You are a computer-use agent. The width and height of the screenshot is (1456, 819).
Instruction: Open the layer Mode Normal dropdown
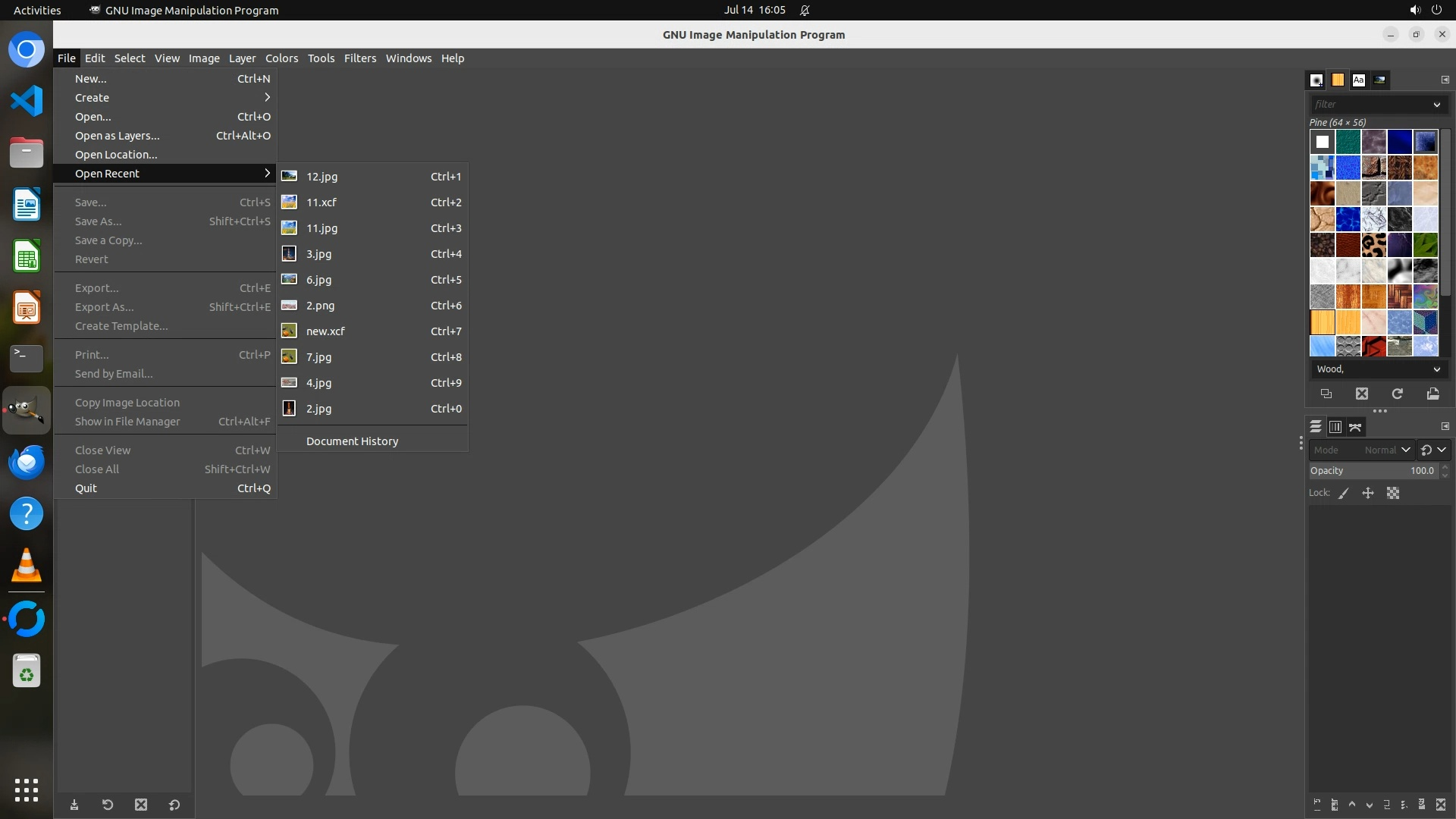tap(1386, 450)
